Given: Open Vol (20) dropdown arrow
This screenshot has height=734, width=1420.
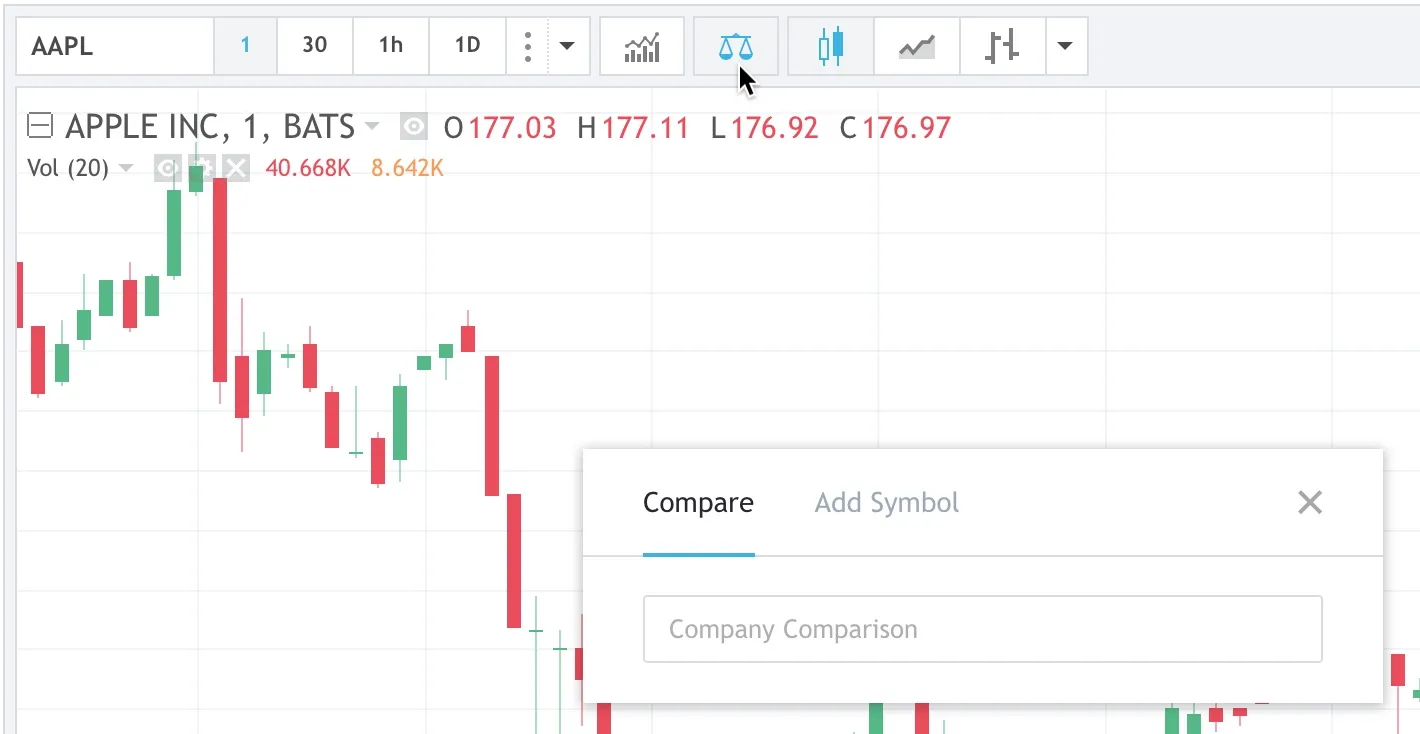Looking at the screenshot, I should point(125,168).
